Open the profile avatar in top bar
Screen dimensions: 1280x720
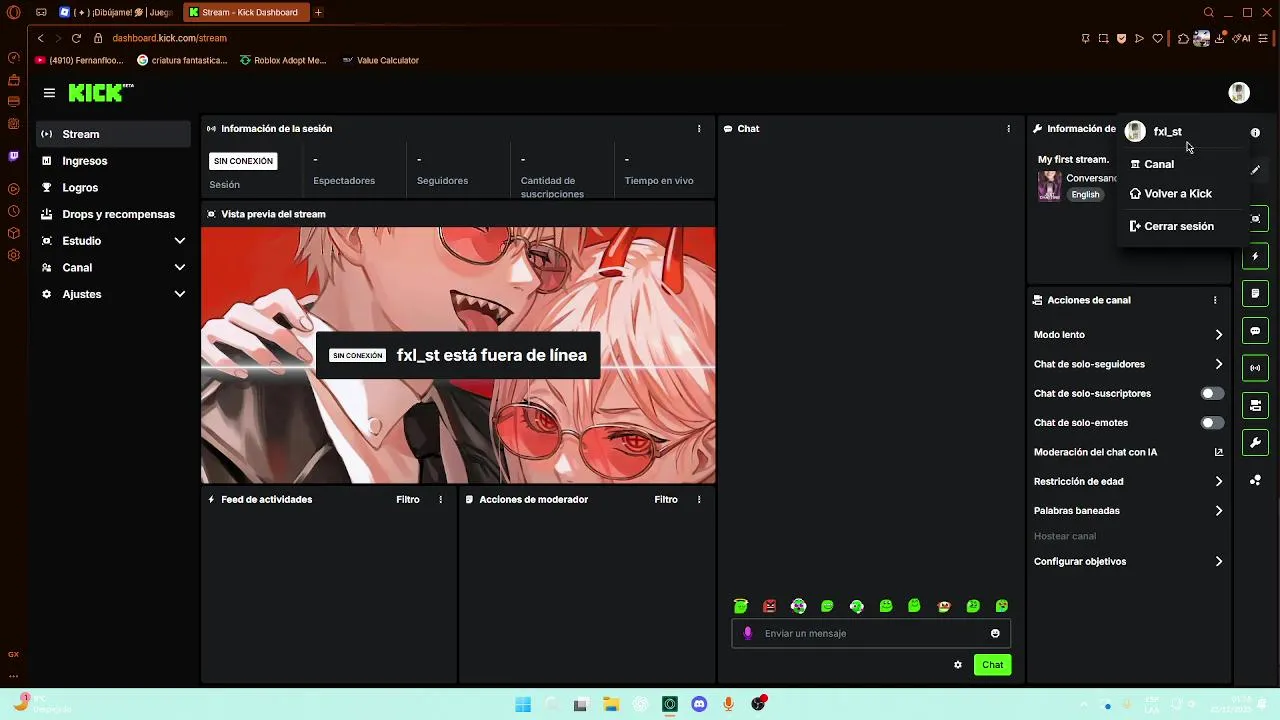[x=1239, y=93]
